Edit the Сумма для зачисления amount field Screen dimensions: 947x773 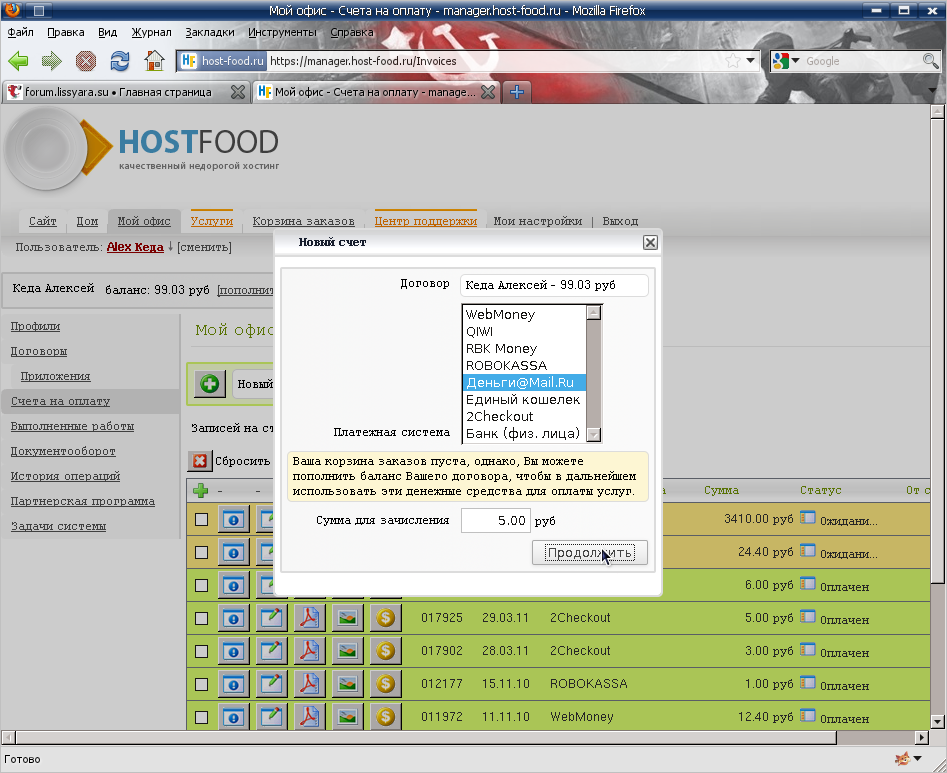click(496, 521)
